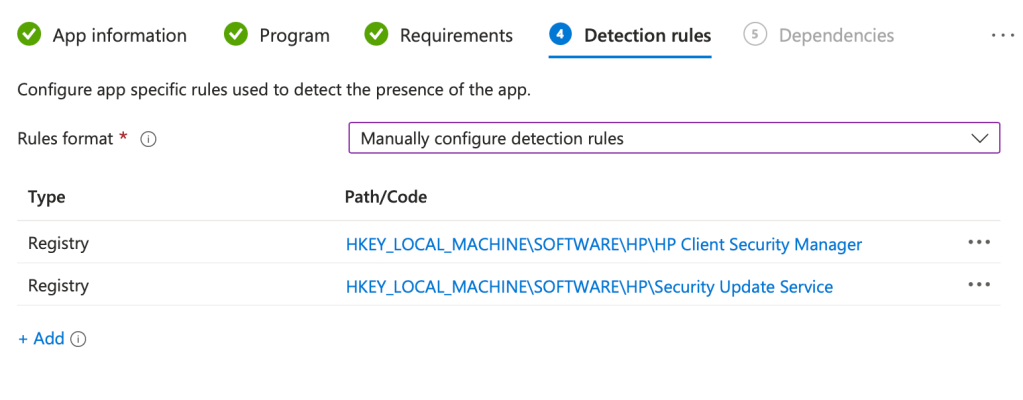The height and width of the screenshot is (400, 1023).
Task: Click + Add to create a detection rule
Action: point(41,339)
